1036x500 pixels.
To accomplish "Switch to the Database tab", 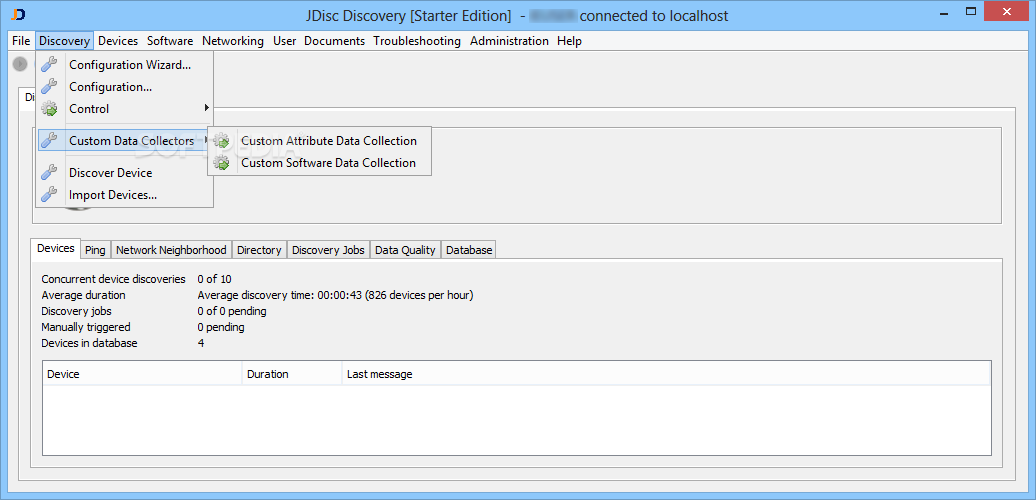I will click(469, 250).
